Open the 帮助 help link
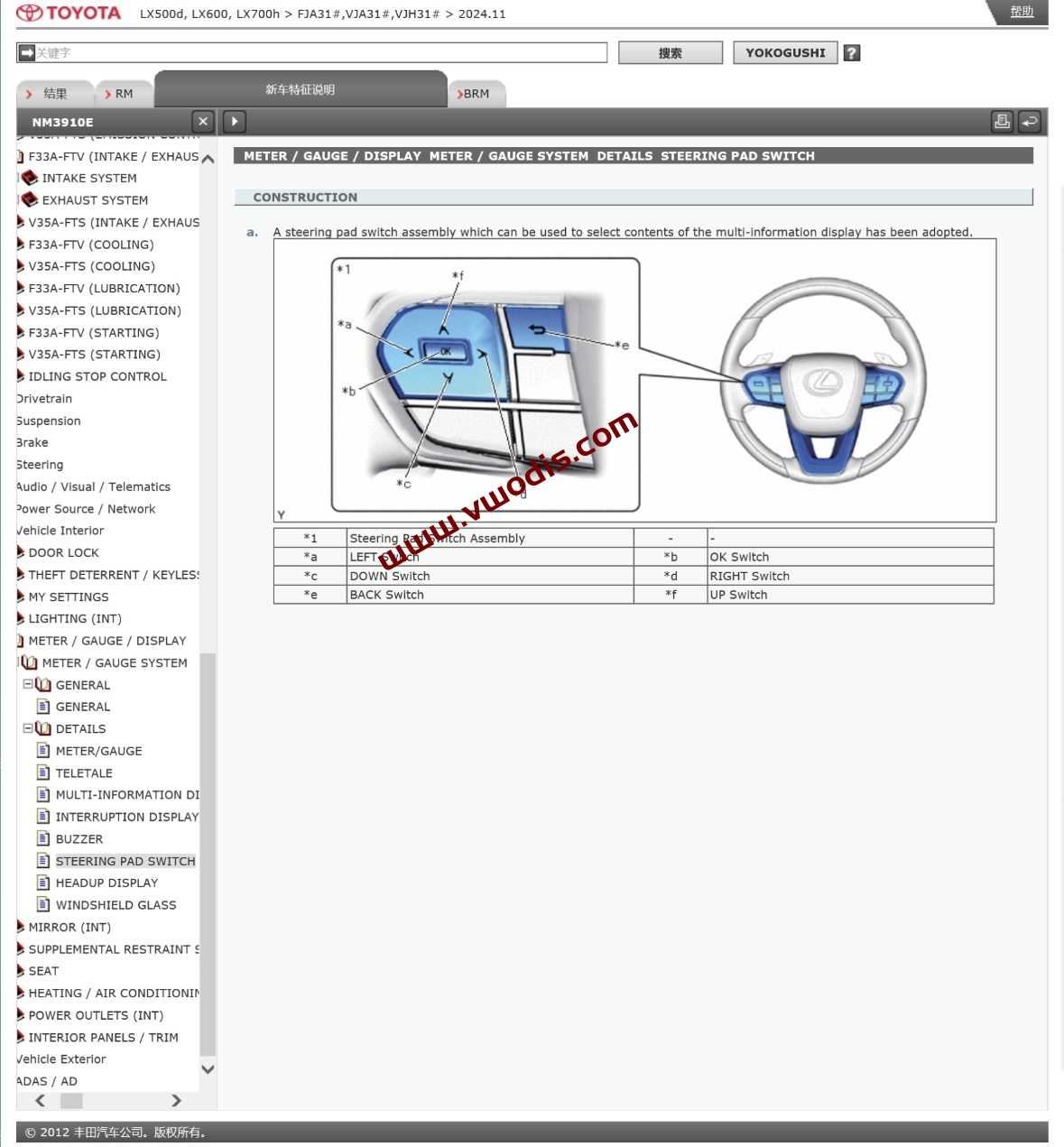The width and height of the screenshot is (1064, 1147). tap(1022, 12)
